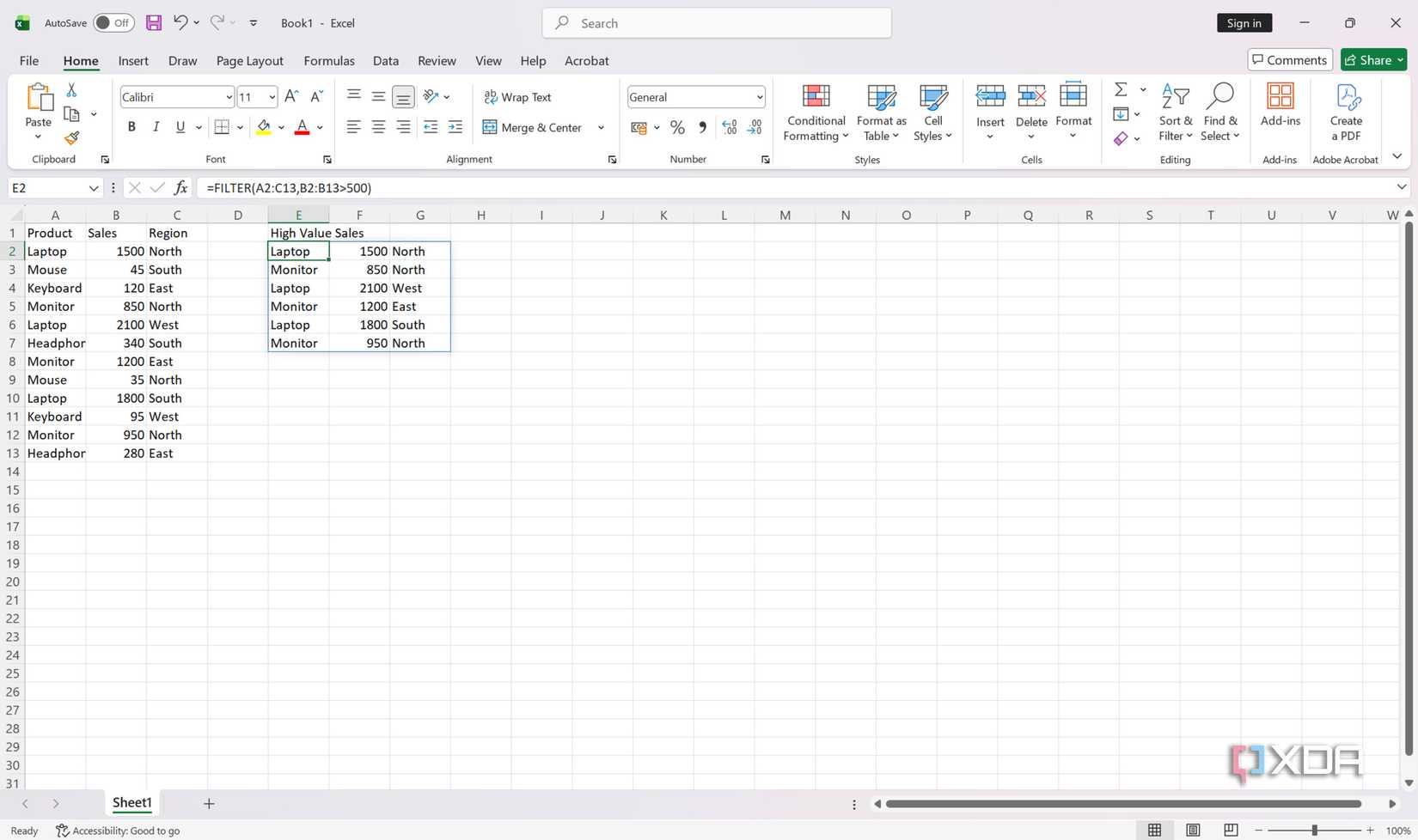
Task: Toggle underline formatting
Action: point(179,126)
